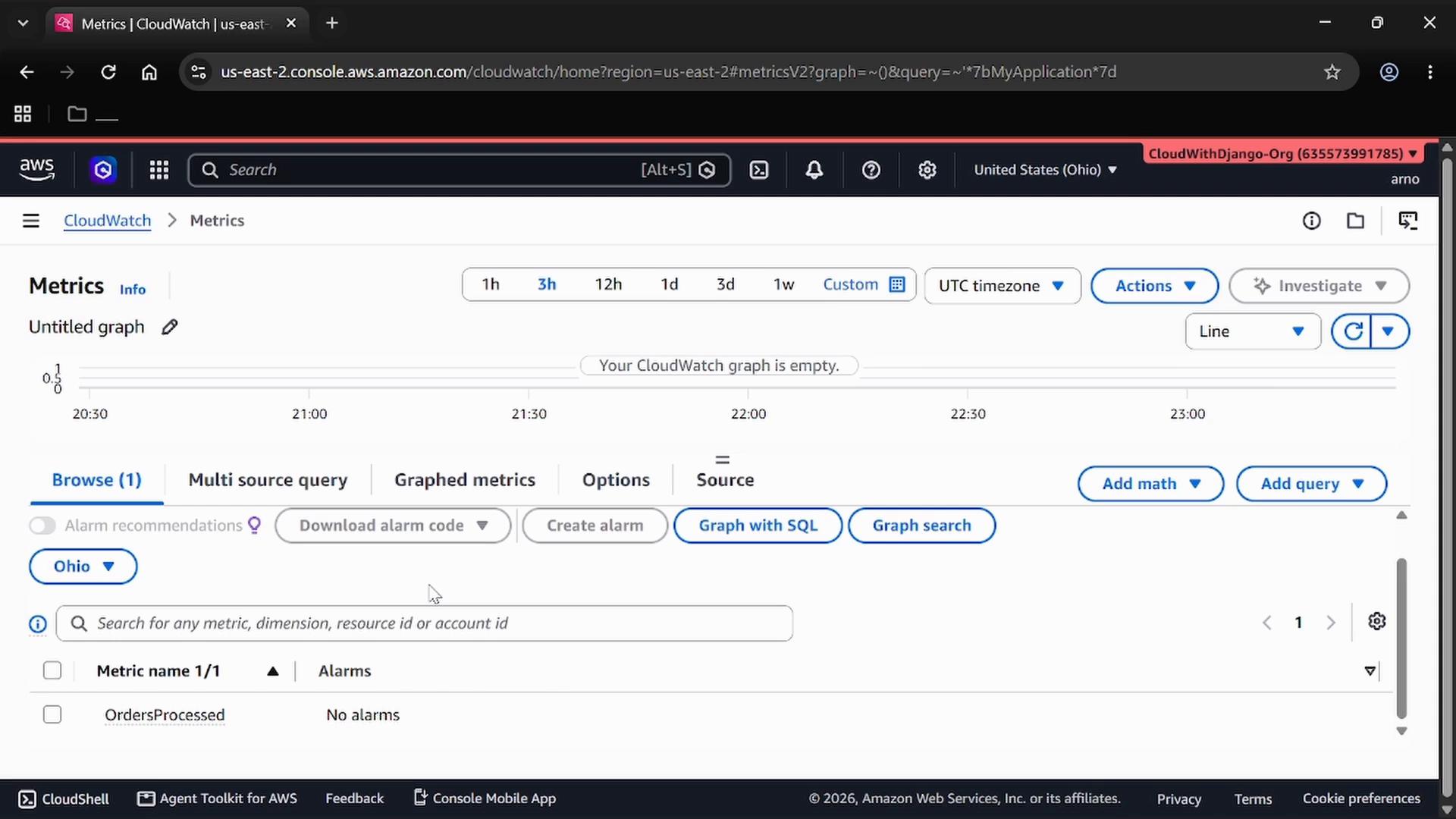Open the table preferences gear icon
Viewport: 1456px width, 819px height.
[x=1377, y=622]
